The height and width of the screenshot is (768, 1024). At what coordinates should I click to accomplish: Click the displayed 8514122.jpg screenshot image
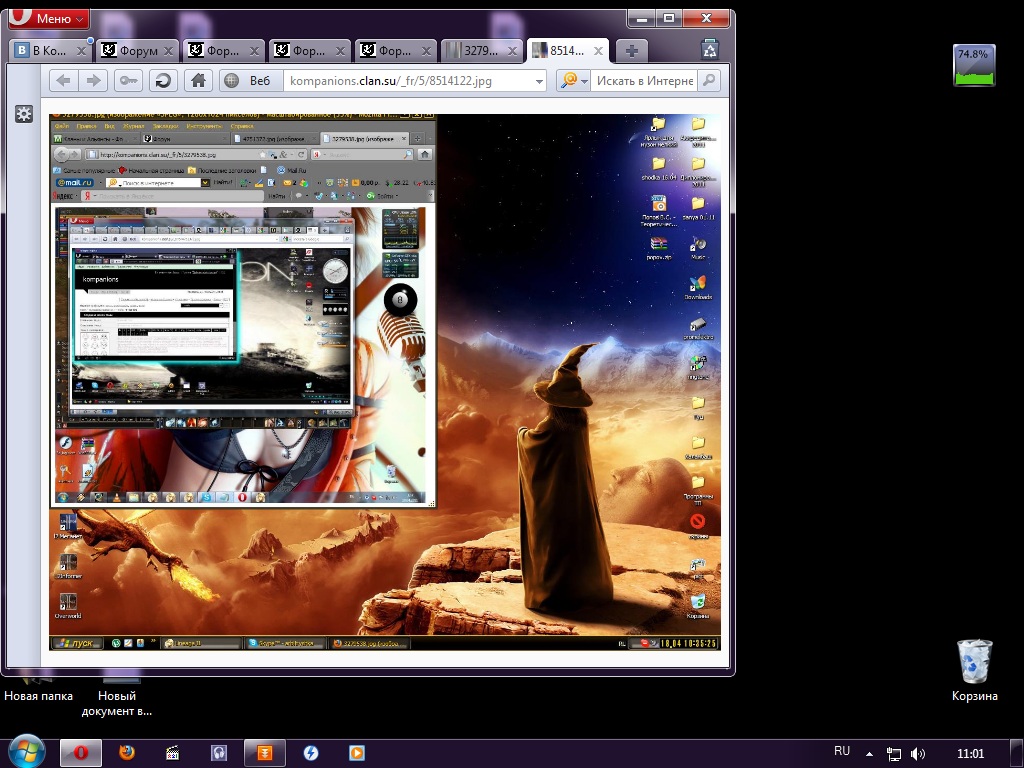385,383
